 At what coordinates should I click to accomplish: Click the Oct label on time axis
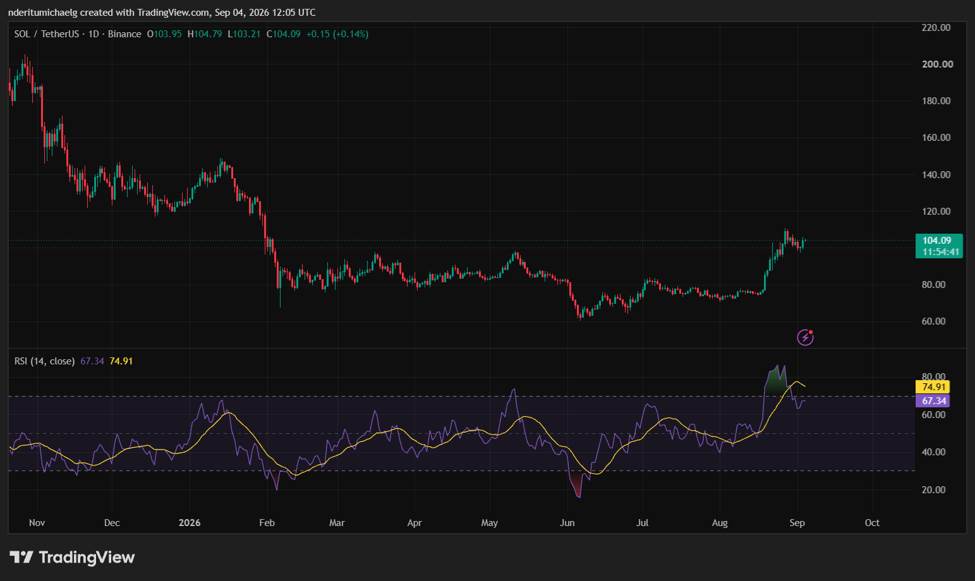click(x=872, y=523)
